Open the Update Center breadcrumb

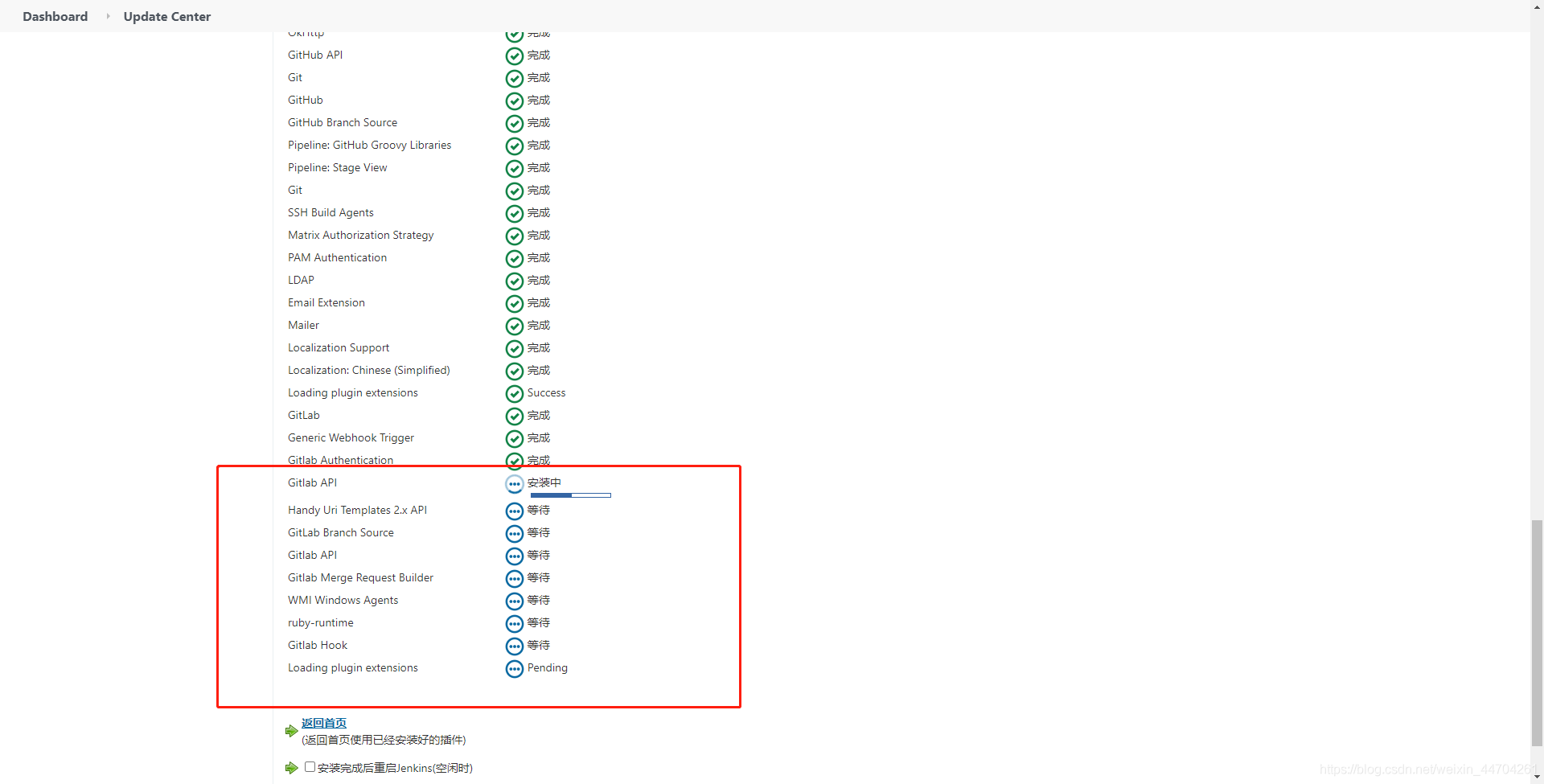[167, 16]
